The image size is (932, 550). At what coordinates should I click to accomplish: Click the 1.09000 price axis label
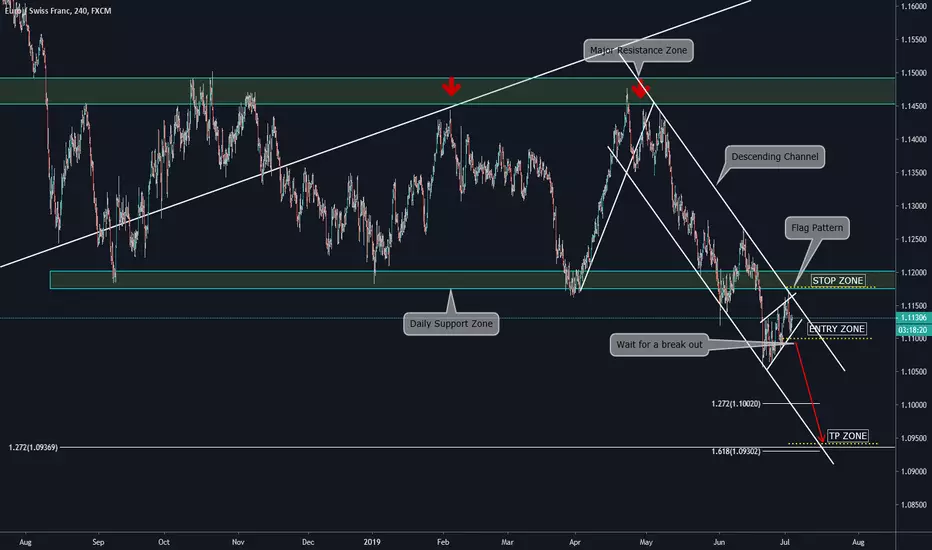pos(914,472)
